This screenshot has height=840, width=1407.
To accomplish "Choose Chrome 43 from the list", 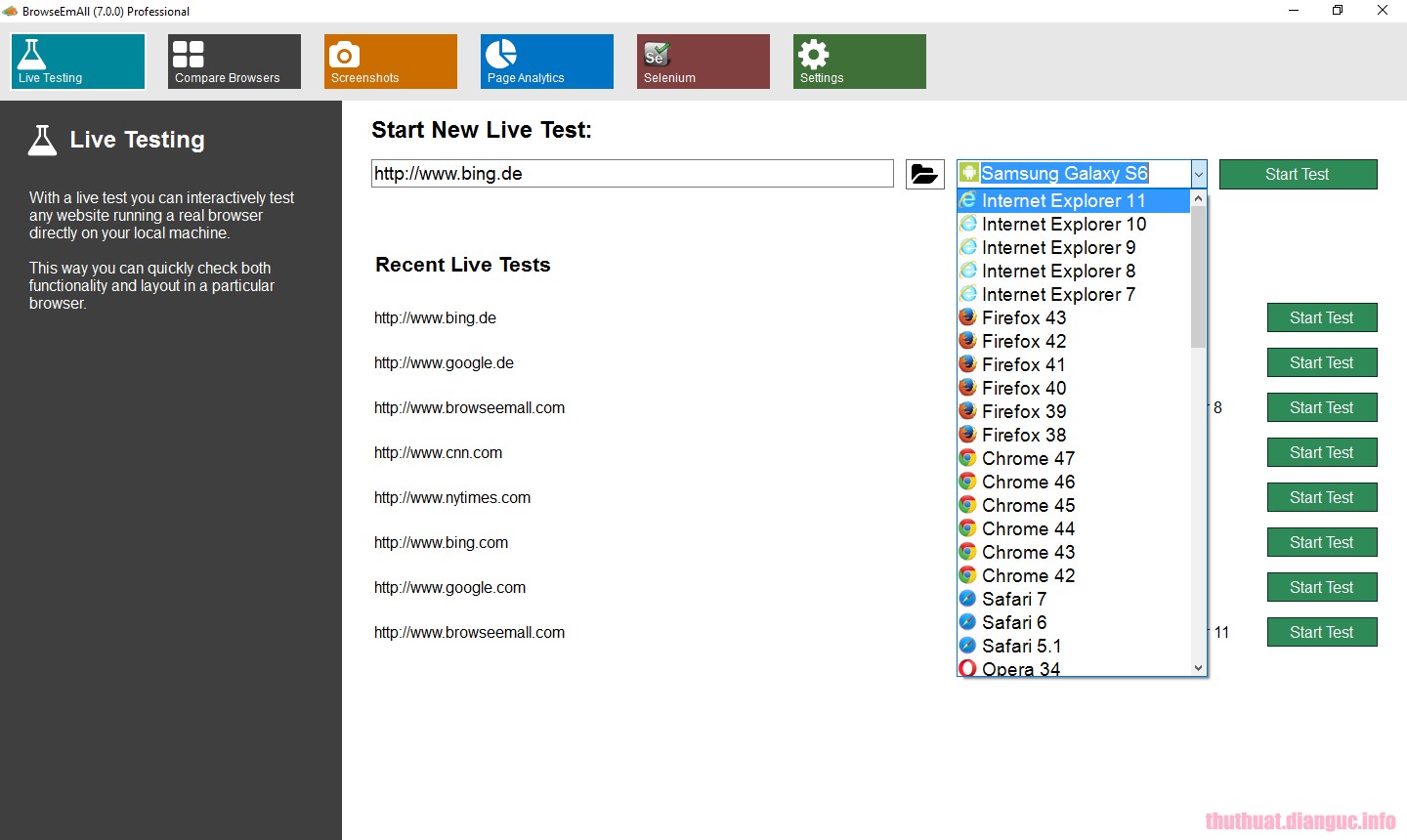I will [x=1074, y=552].
